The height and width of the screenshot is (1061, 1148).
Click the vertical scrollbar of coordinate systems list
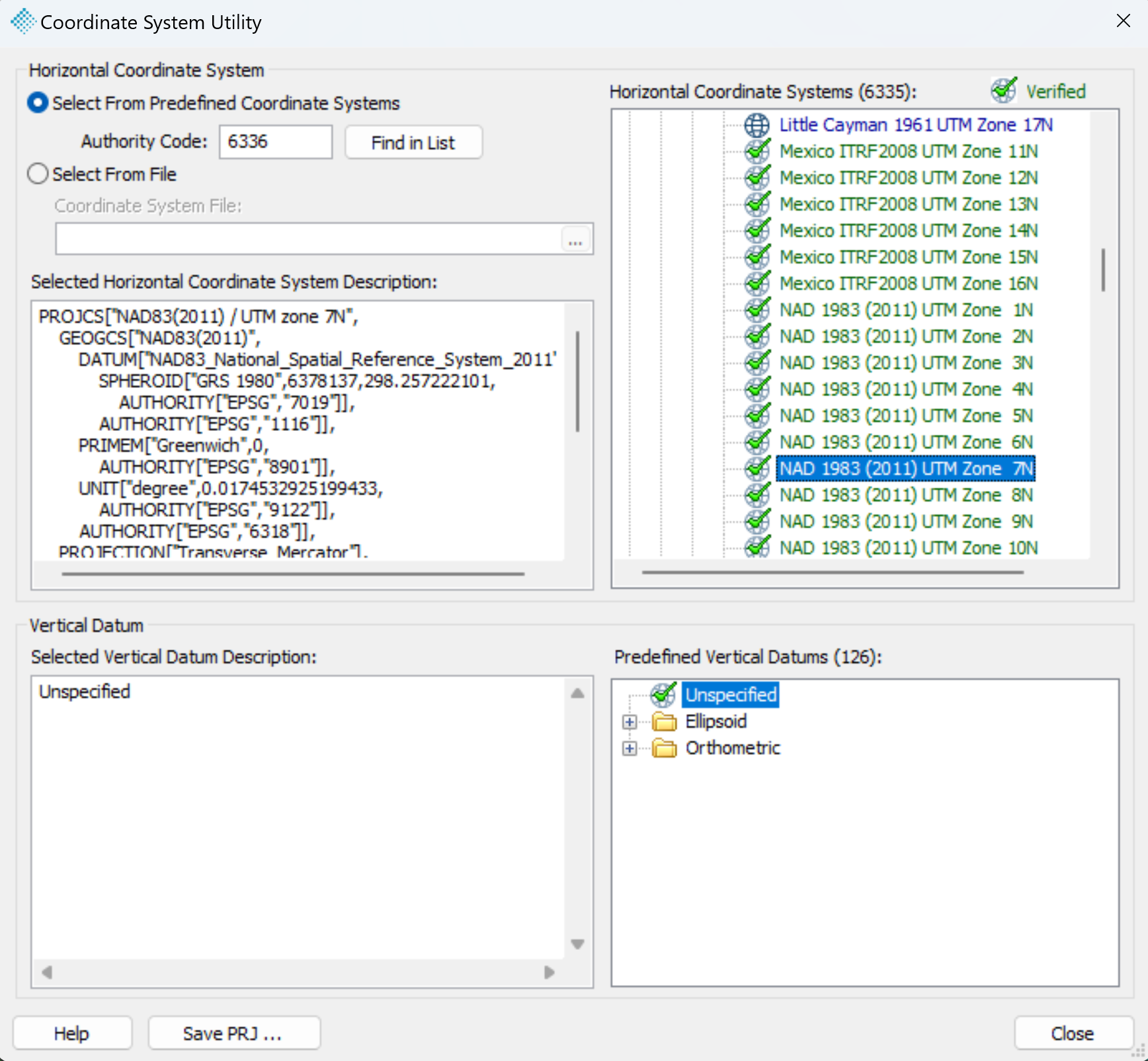[1103, 270]
